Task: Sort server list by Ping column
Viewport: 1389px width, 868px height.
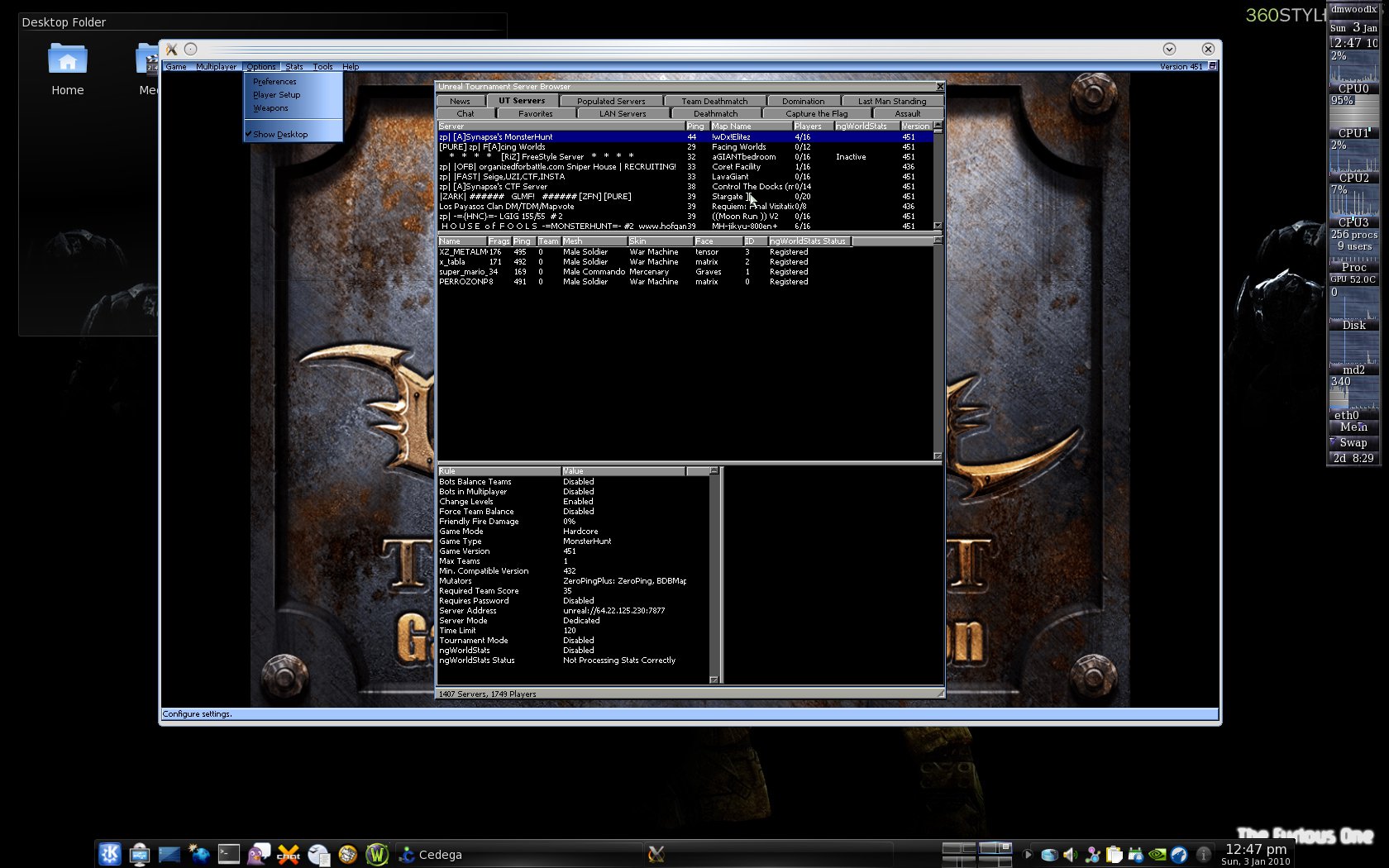Action: (695, 126)
